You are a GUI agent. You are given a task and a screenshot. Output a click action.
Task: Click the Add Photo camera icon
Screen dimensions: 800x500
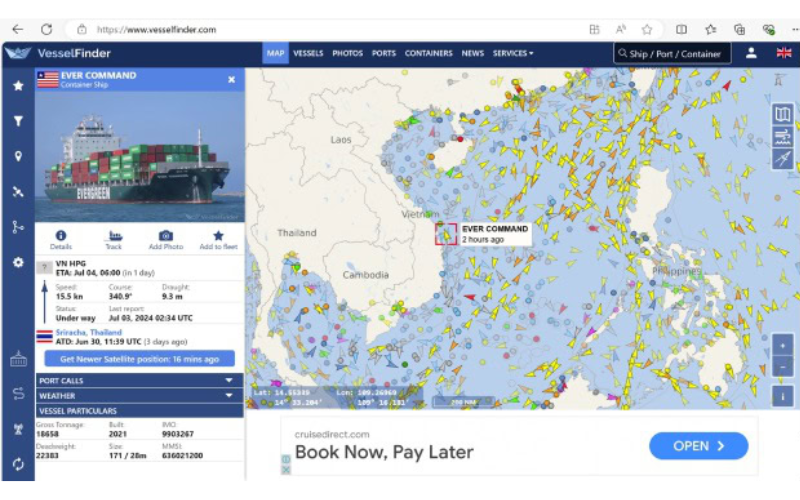pyautogui.click(x=166, y=239)
